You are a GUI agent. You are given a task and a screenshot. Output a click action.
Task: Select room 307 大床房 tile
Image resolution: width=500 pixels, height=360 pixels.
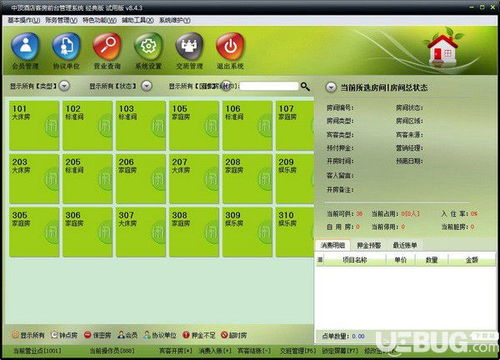(x=141, y=232)
